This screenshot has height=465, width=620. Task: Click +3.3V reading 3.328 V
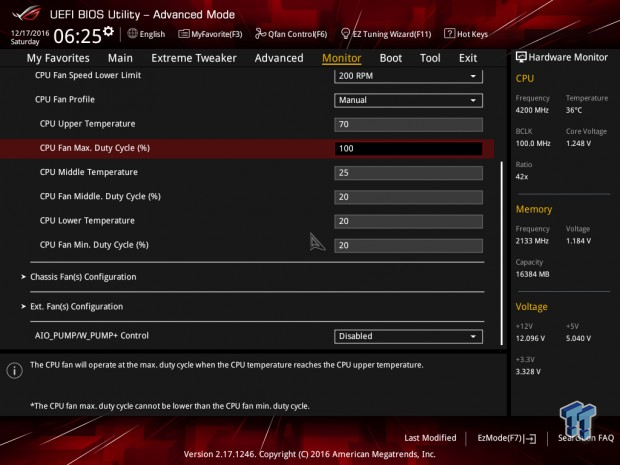click(x=528, y=372)
